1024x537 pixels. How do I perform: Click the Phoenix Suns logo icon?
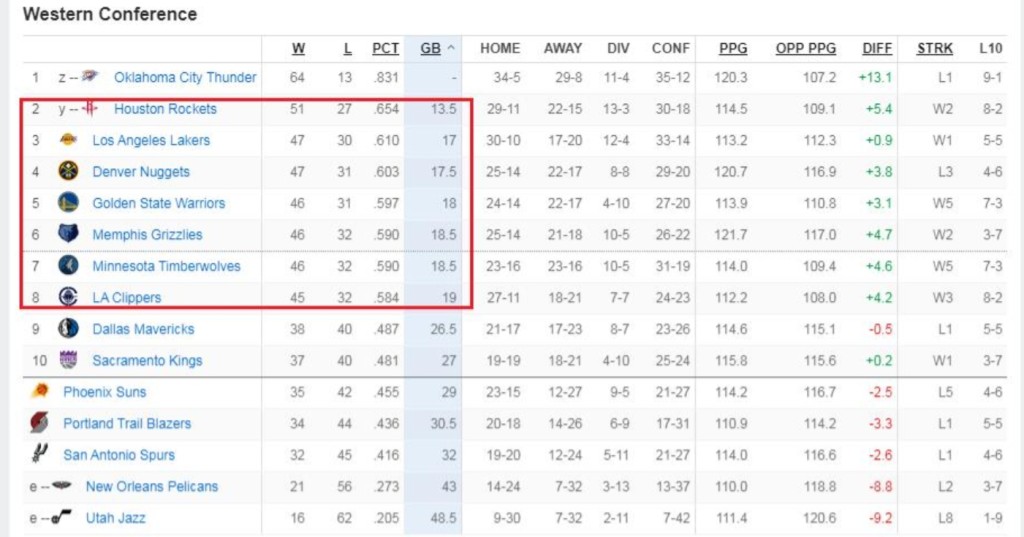point(39,391)
